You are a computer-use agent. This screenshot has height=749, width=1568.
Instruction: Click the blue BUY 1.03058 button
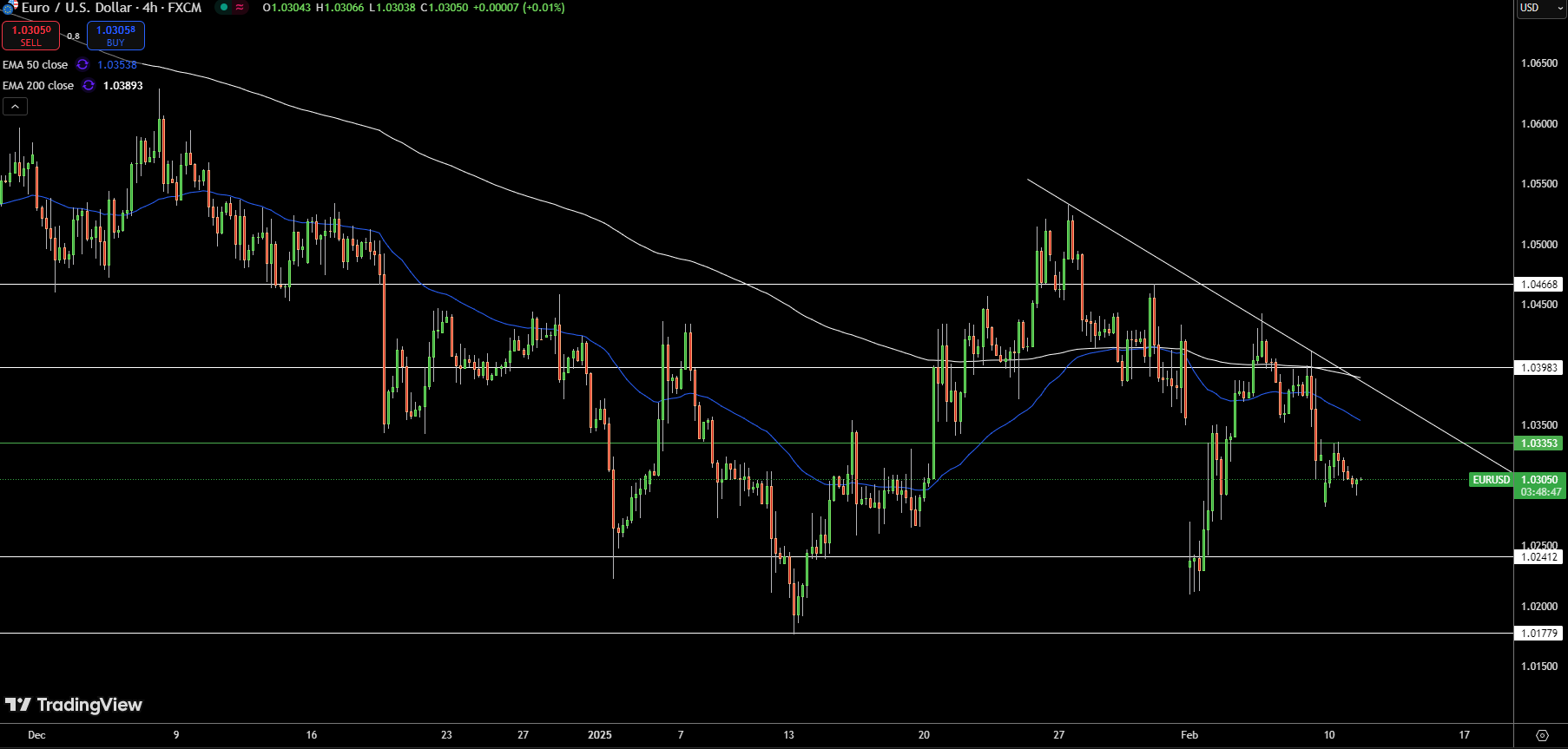tap(115, 36)
